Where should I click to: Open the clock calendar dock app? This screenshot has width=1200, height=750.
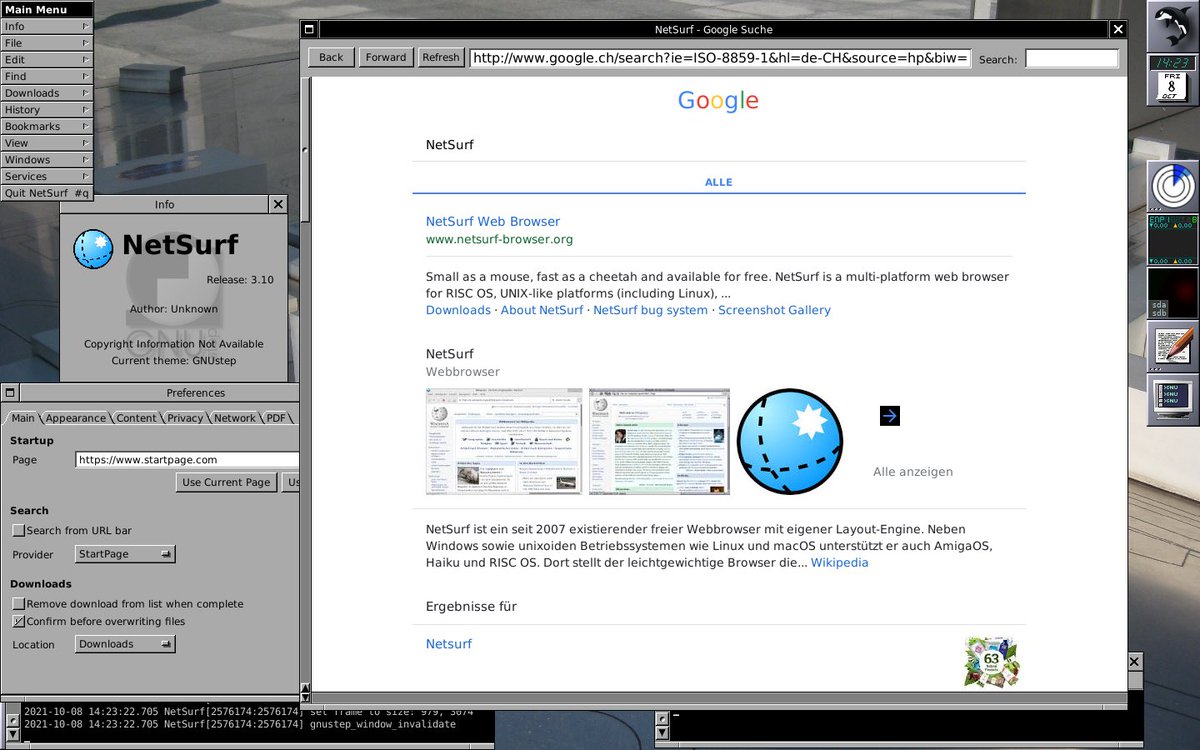coord(1173,78)
